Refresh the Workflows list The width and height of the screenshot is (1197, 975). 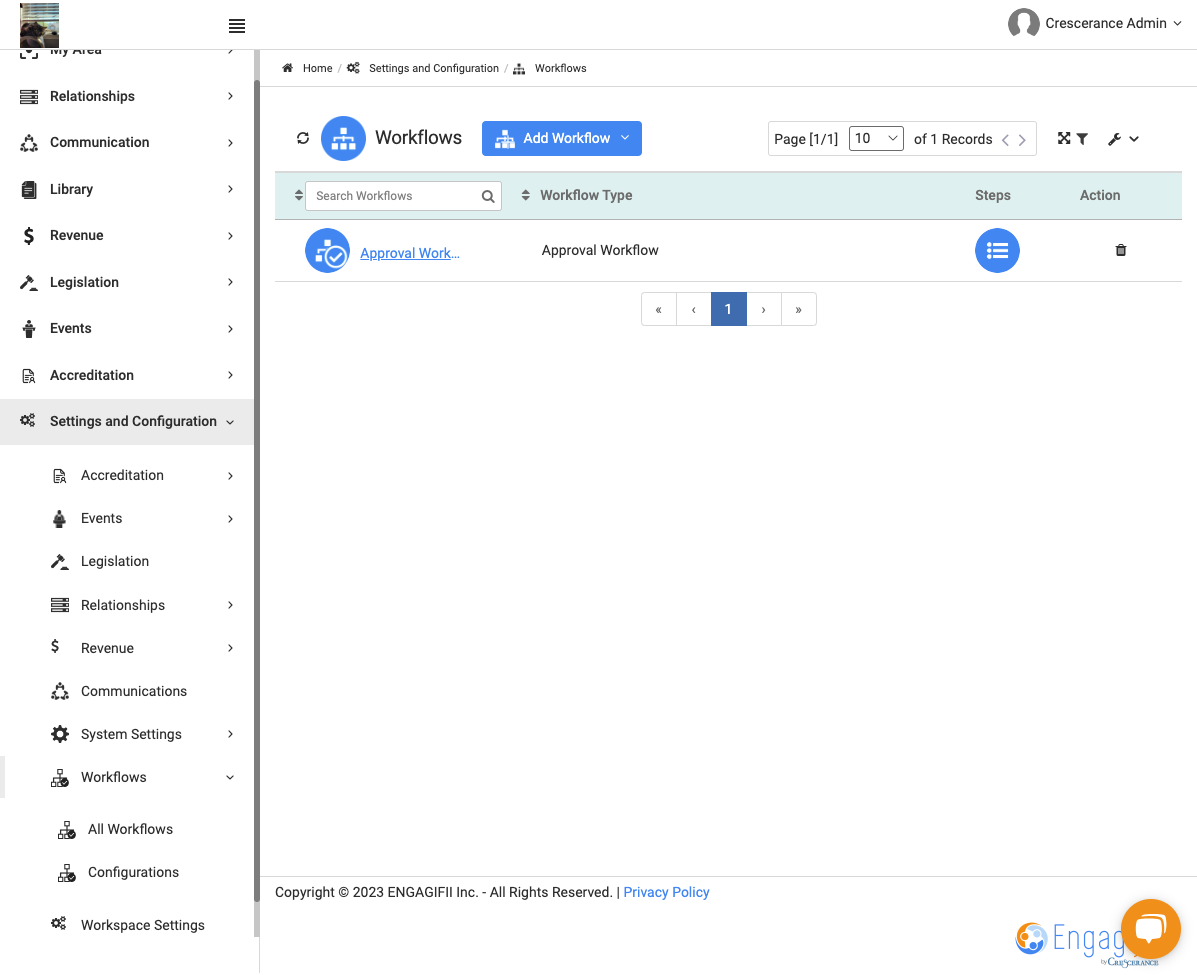pyautogui.click(x=303, y=138)
